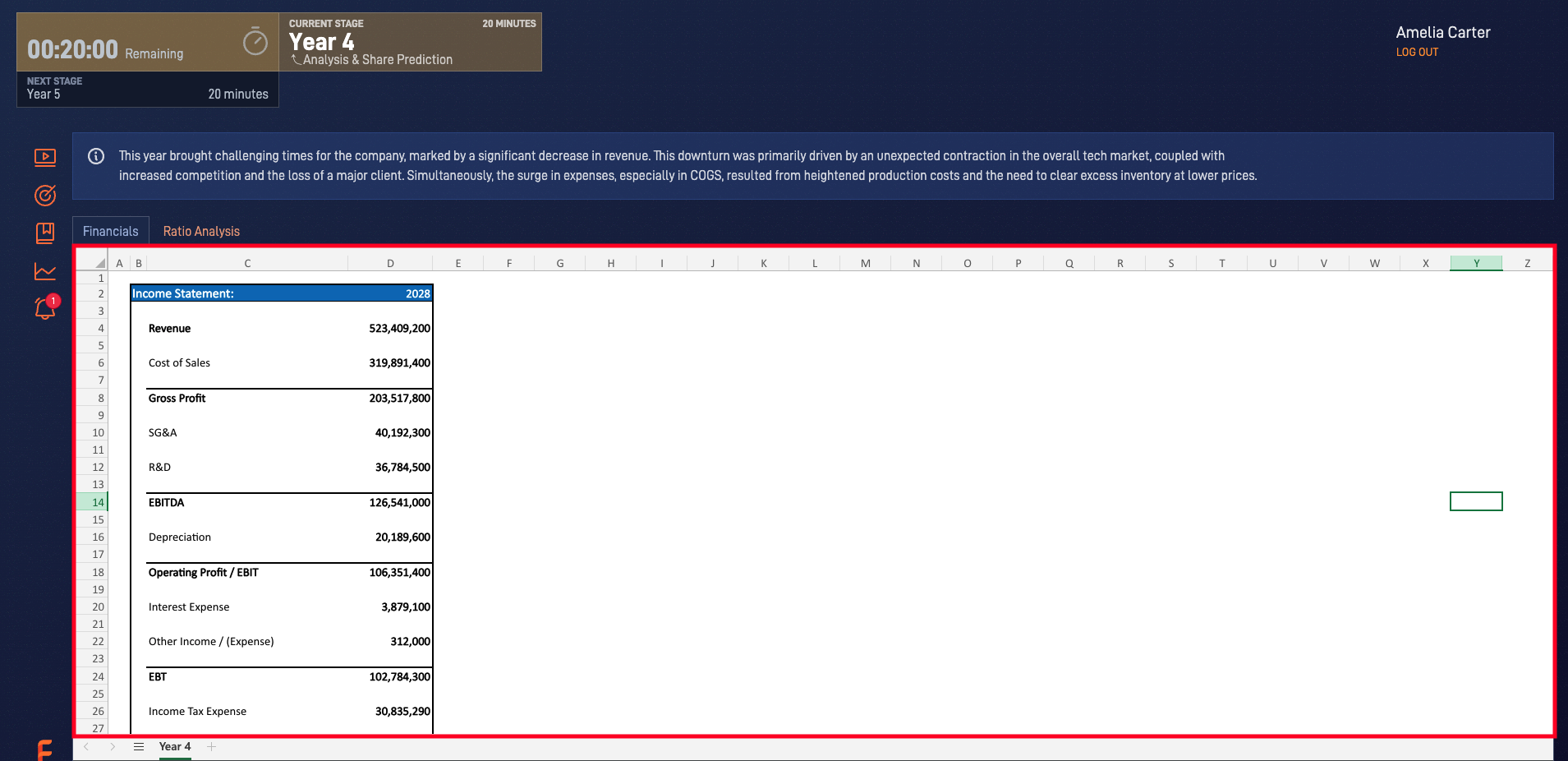Go to previous sheet arrow
Screen dimensions: 1568x761
[86, 747]
